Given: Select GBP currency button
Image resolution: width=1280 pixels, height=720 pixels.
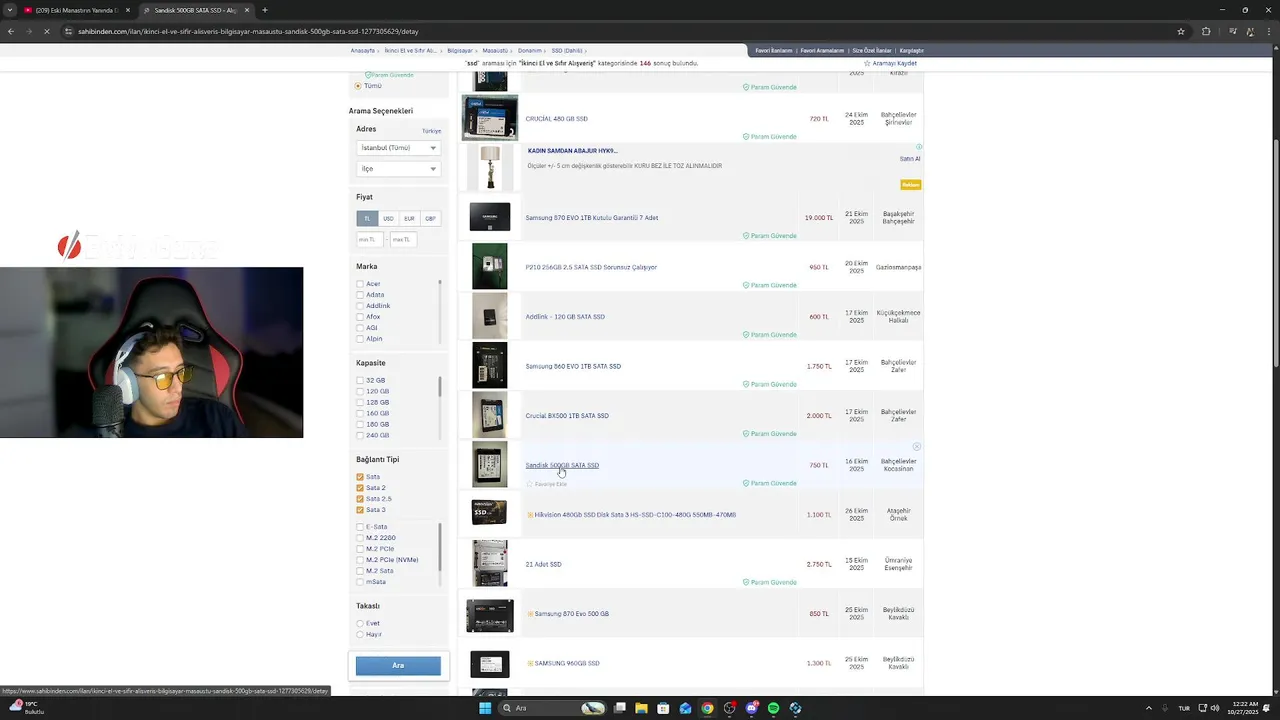Looking at the screenshot, I should click(430, 218).
